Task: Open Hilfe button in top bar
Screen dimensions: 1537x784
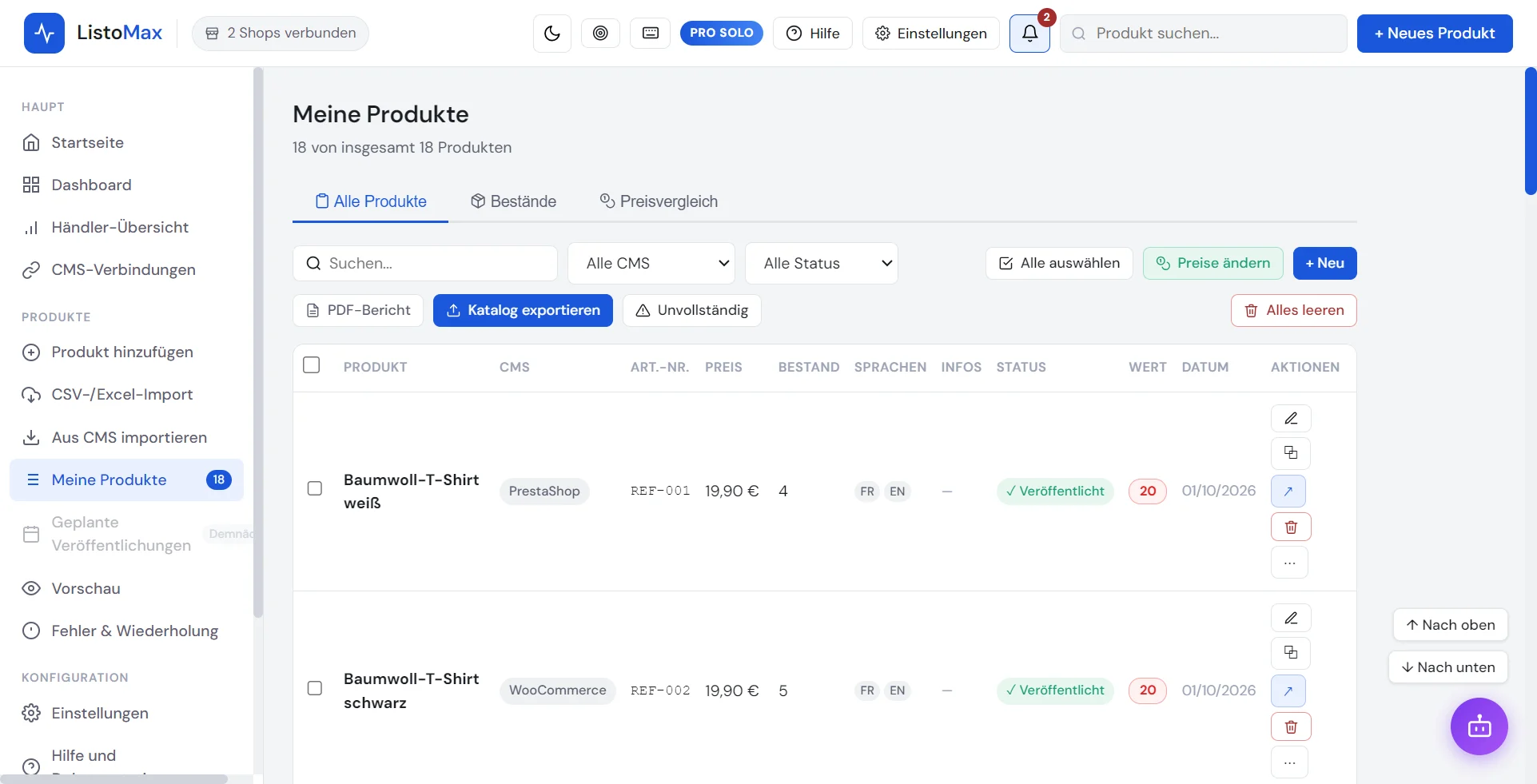Action: tap(813, 34)
